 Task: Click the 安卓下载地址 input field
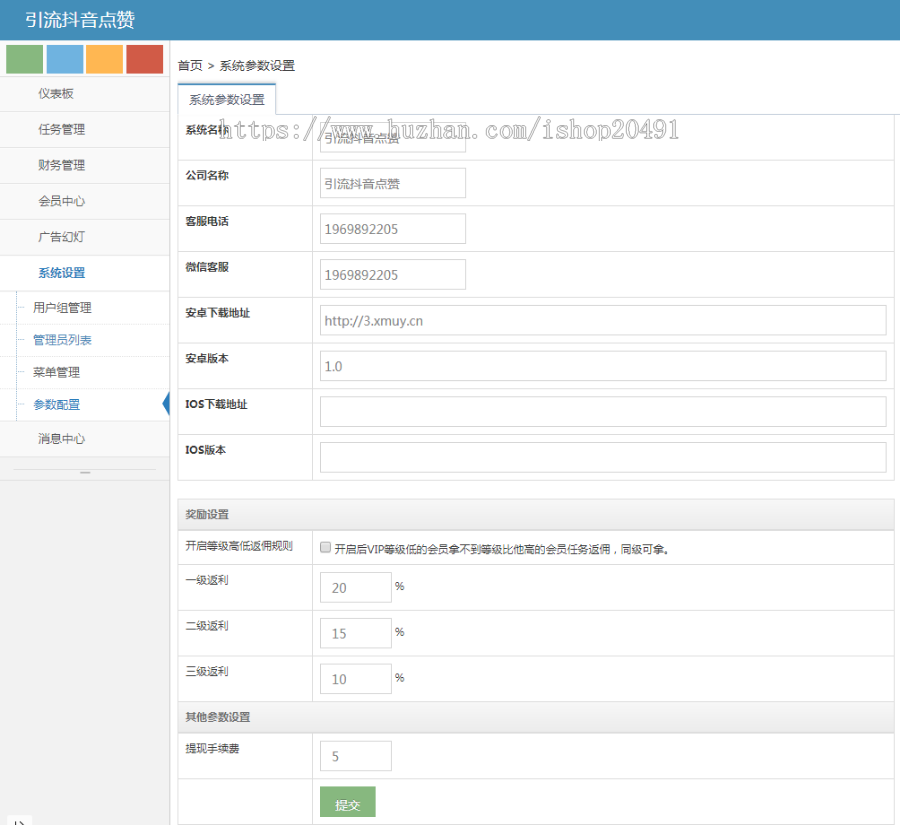[x=603, y=320]
